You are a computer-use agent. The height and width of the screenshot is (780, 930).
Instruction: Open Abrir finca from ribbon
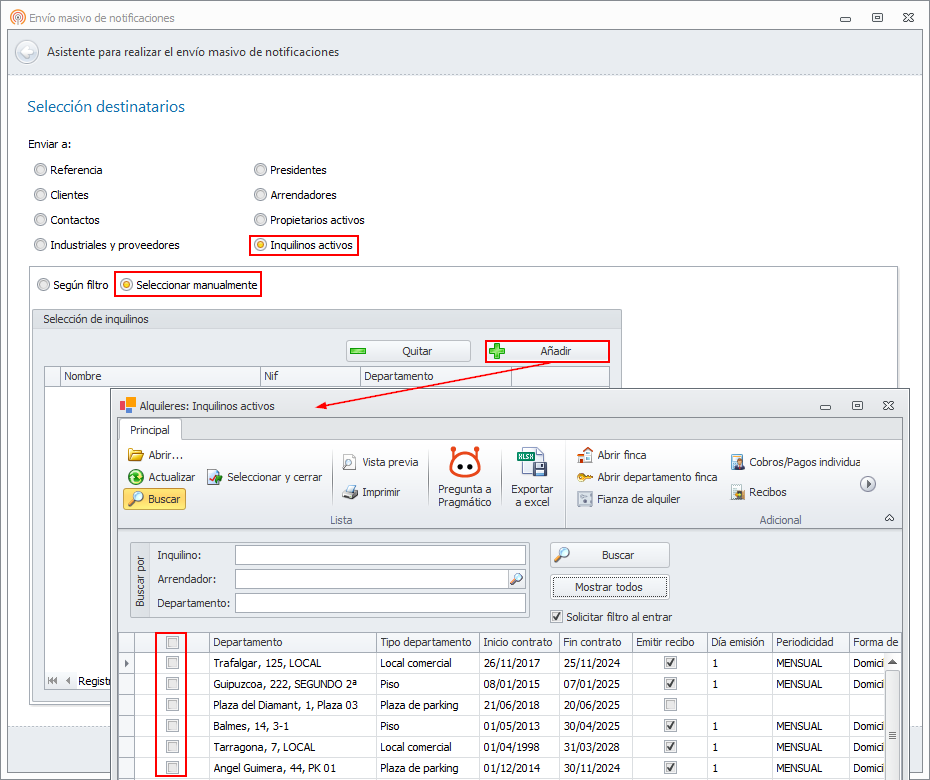(x=586, y=455)
